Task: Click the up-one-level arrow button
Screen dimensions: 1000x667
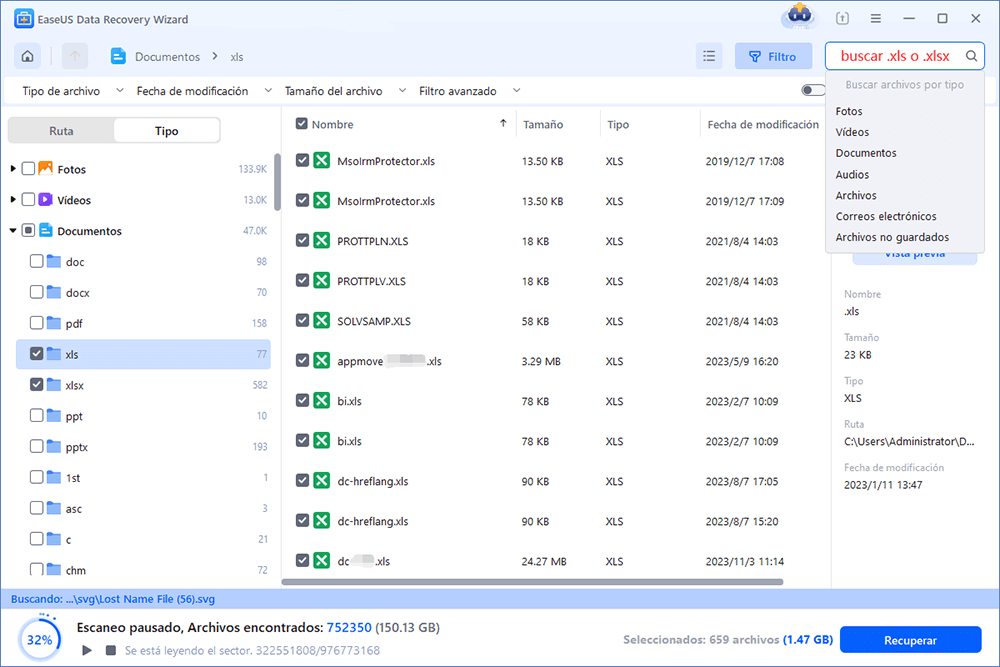Action: tap(75, 57)
